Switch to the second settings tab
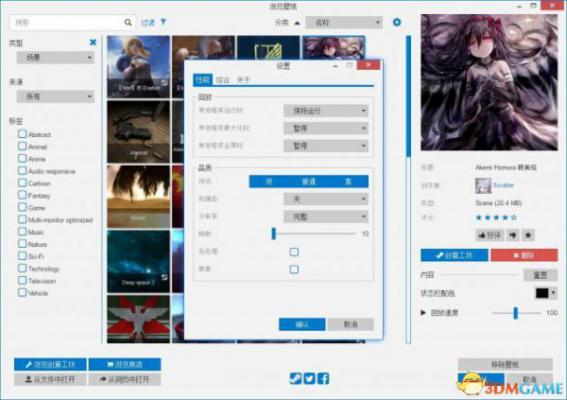Screen dimensions: 567x400 223,80
